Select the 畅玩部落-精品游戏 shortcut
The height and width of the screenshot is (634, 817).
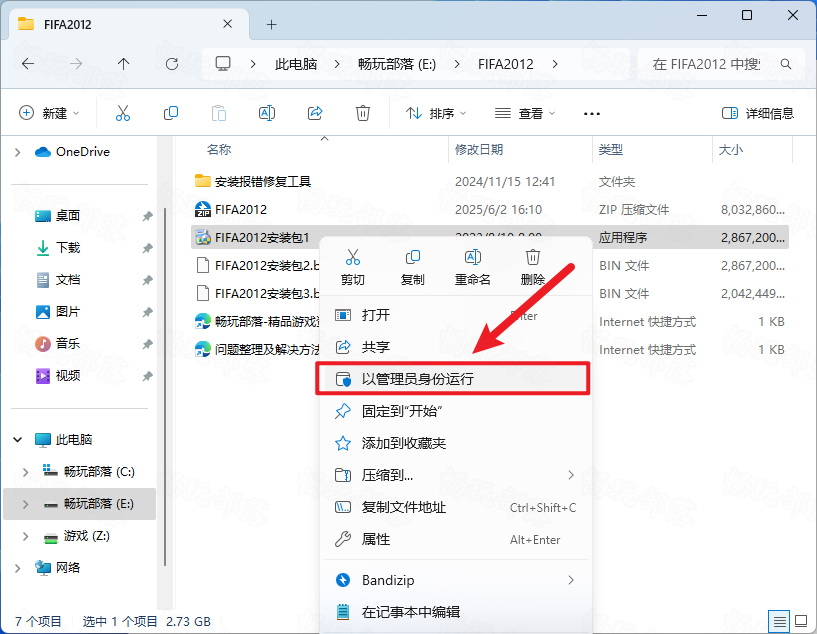tap(256, 322)
